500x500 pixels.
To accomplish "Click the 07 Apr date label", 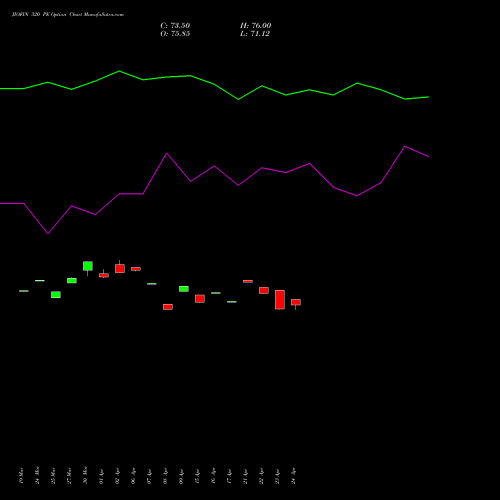I will click(x=149, y=477).
